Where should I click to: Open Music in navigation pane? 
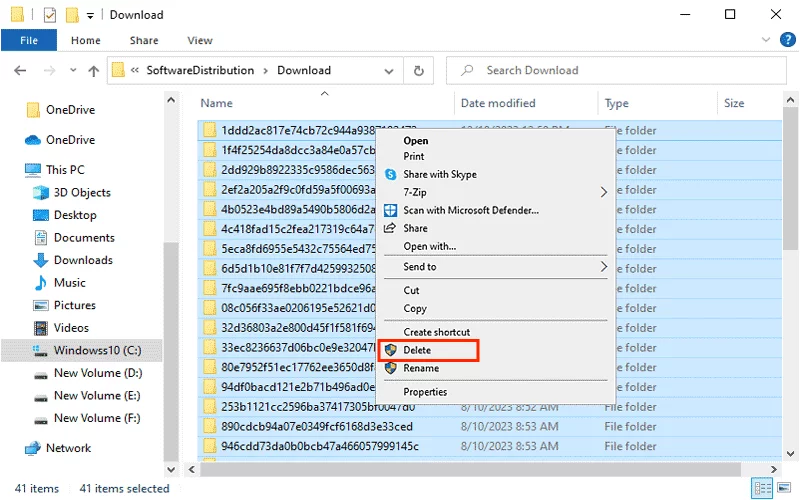(60, 283)
